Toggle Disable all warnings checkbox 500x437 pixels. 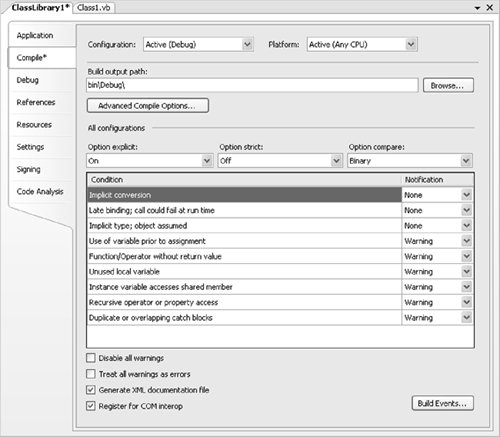(x=91, y=358)
